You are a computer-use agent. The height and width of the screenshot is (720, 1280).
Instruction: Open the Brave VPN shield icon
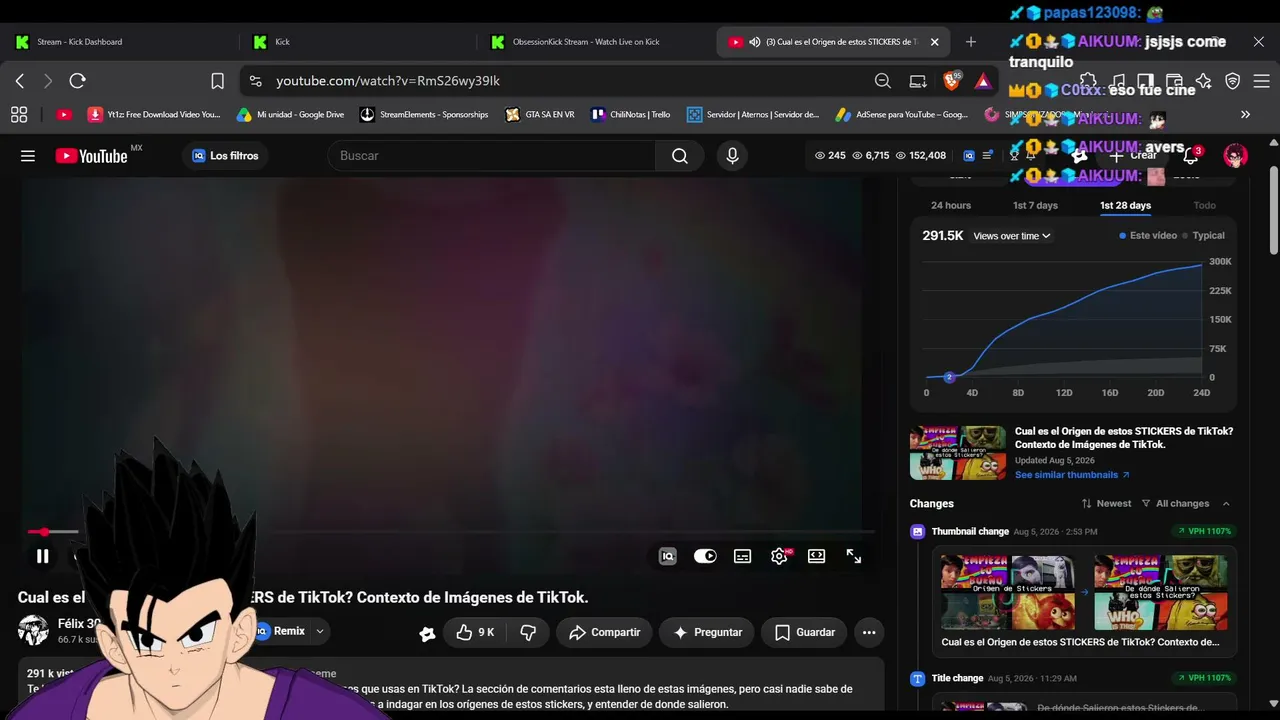click(x=1233, y=81)
